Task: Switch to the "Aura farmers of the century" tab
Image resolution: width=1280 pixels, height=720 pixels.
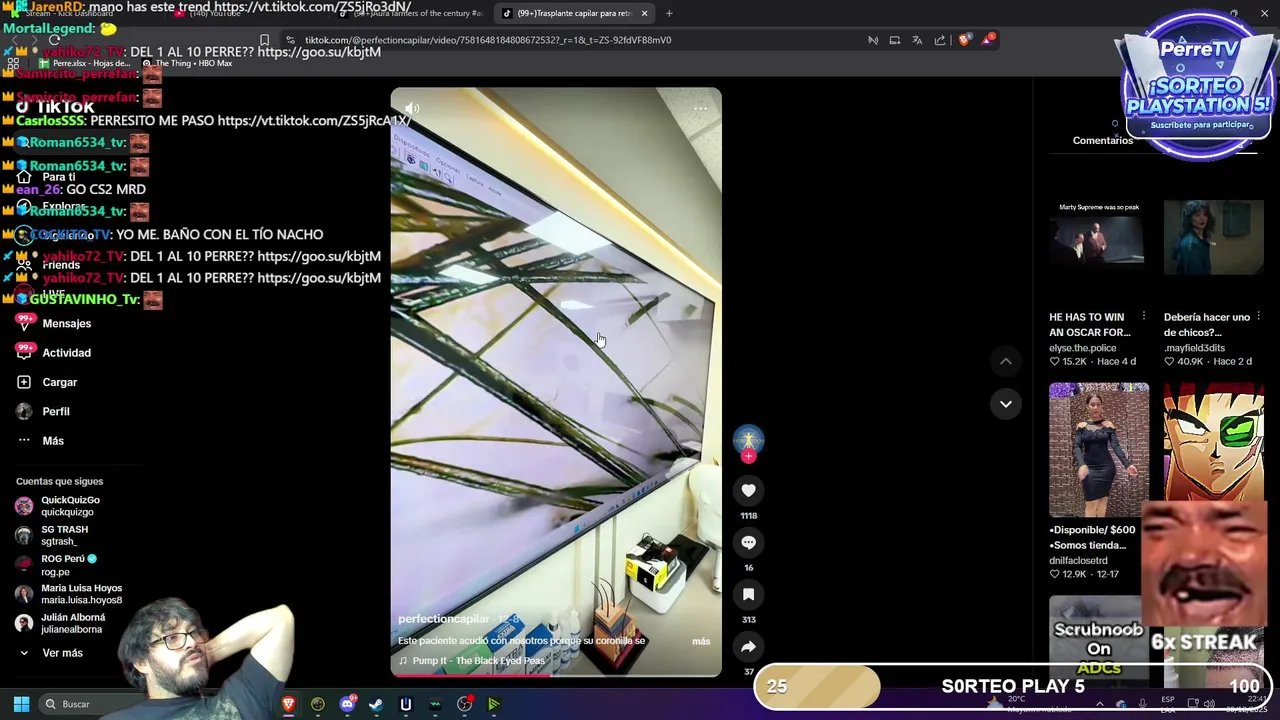Action: (x=412, y=13)
